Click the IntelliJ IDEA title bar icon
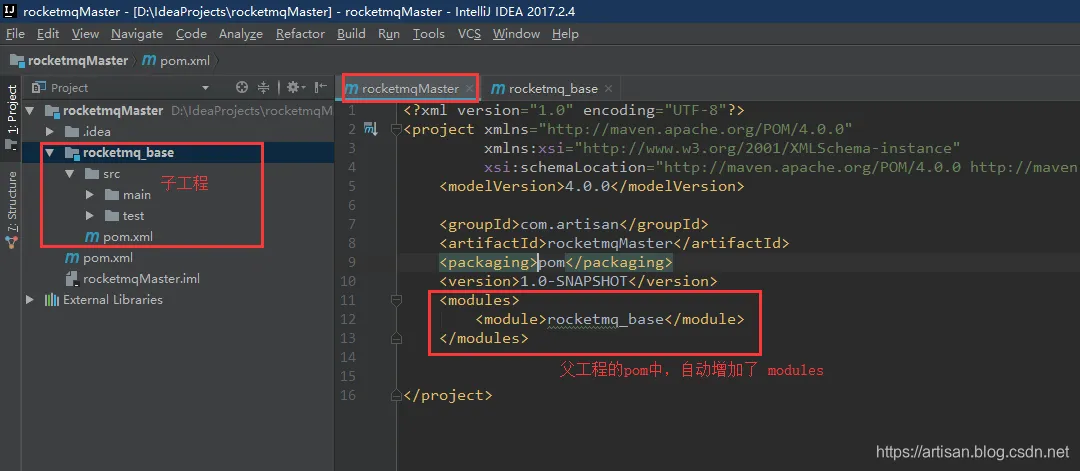 (x=10, y=10)
